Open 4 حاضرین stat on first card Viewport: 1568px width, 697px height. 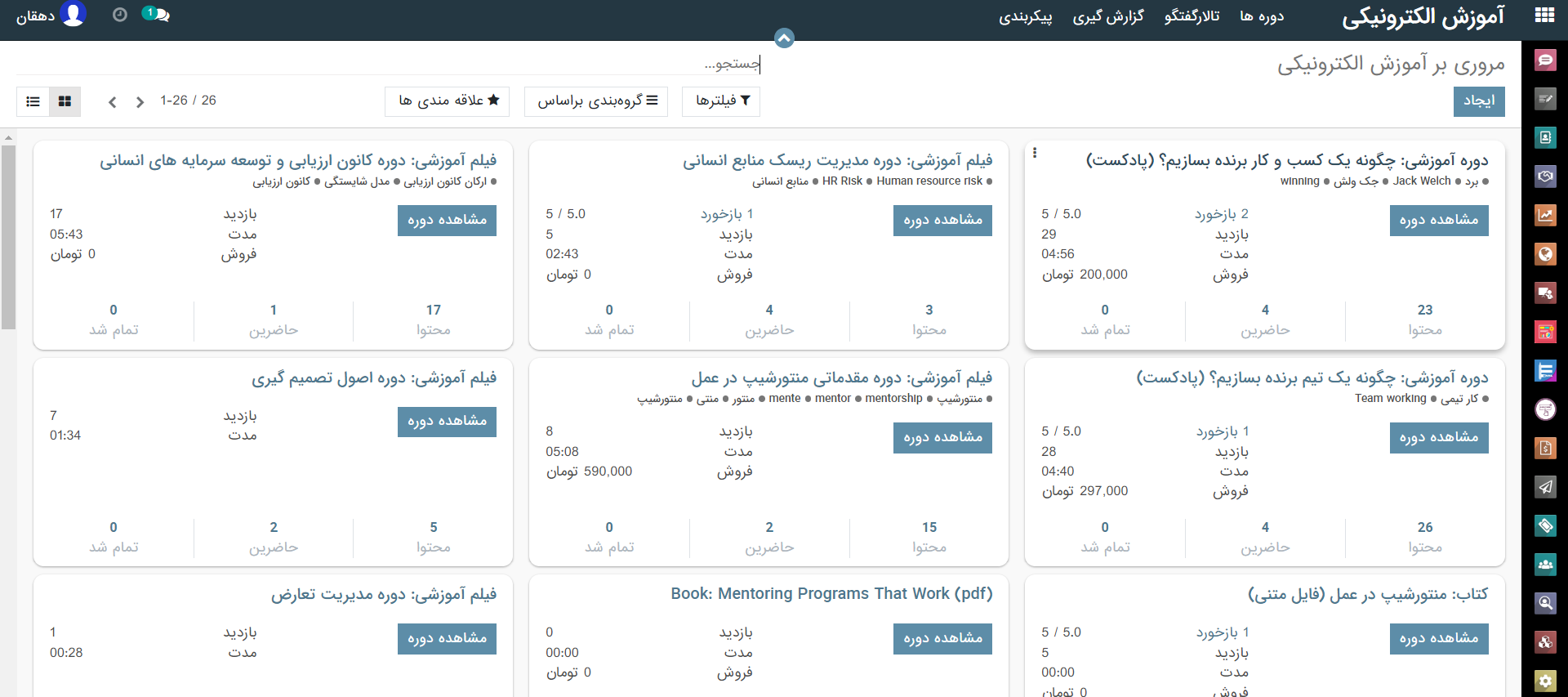[1265, 320]
